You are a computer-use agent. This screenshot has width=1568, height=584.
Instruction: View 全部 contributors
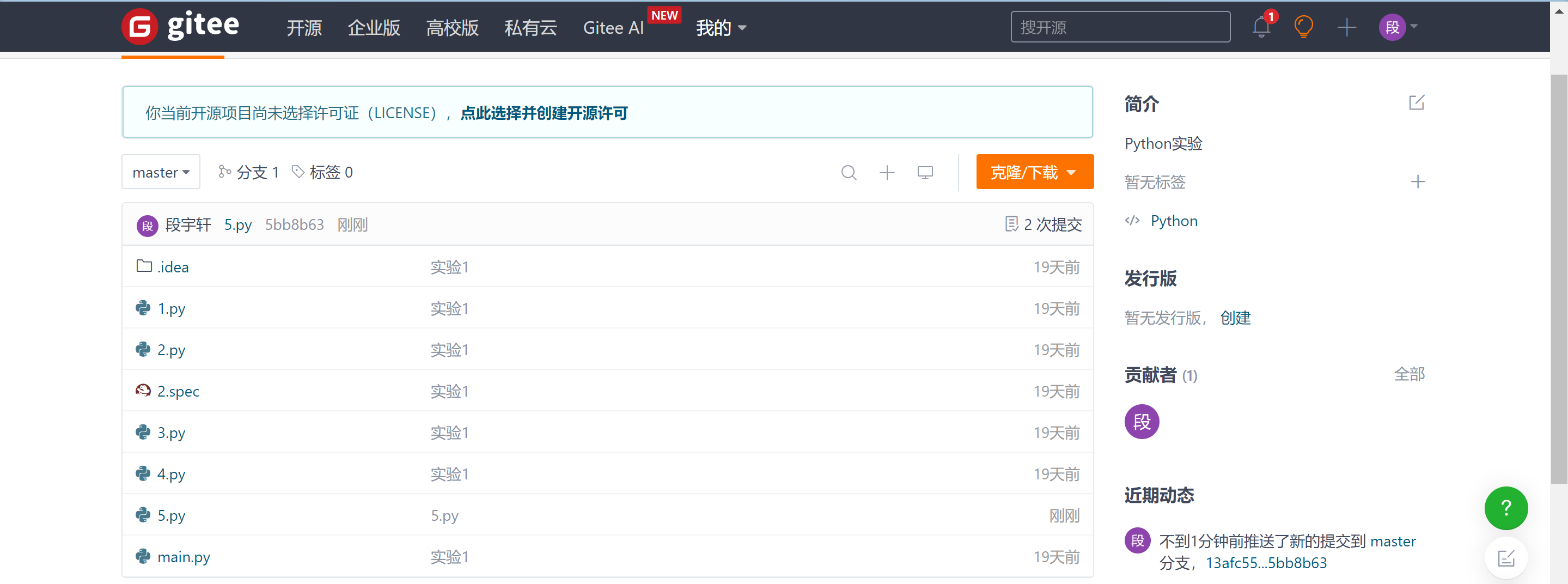pyautogui.click(x=1409, y=374)
